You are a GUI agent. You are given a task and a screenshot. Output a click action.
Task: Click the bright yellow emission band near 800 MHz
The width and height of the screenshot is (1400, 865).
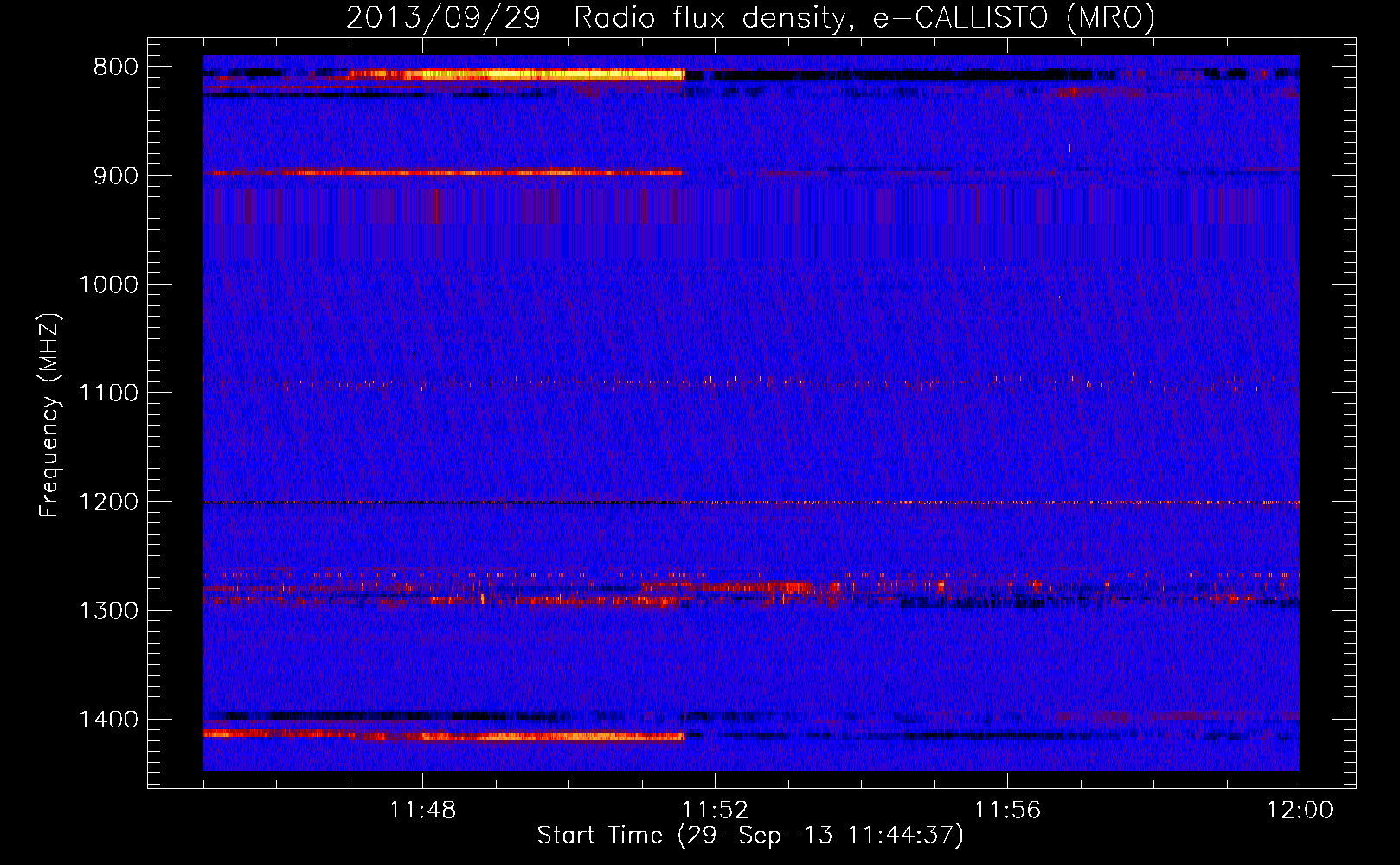[517, 75]
